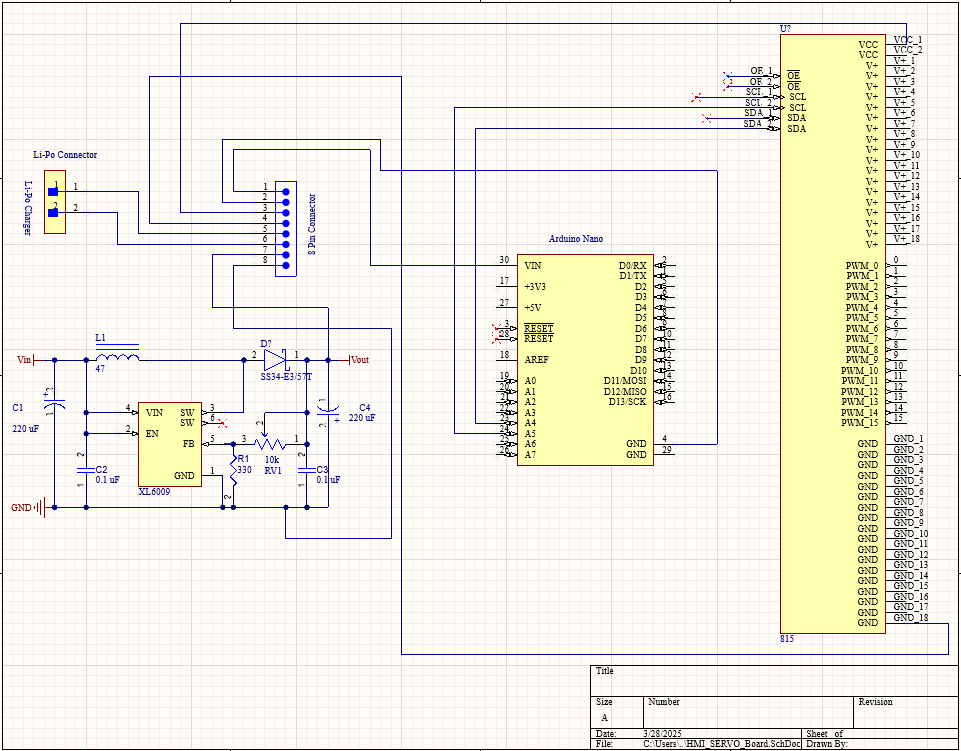
Task: Click the D13/SCK pin label
Action: (628, 402)
